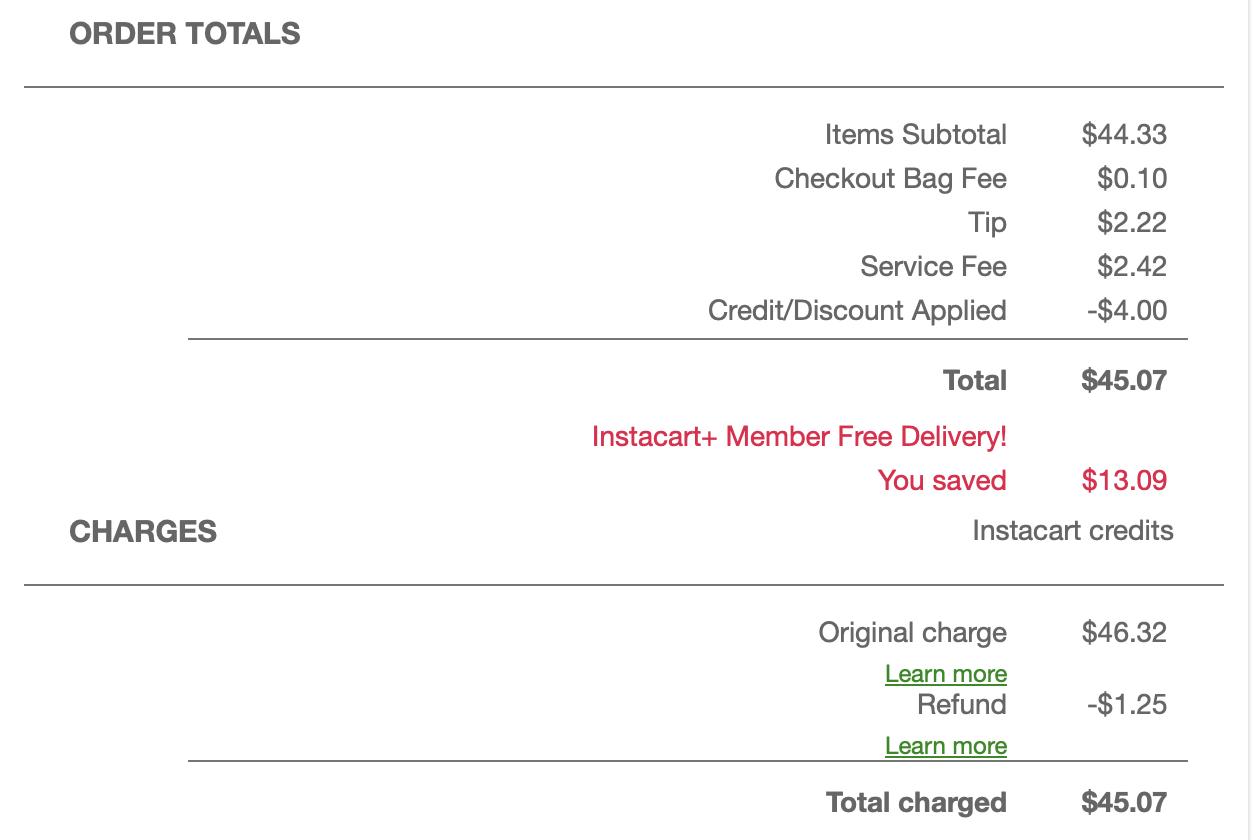This screenshot has height=840, width=1252.
Task: Click the $2.42 service fee amount
Action: pyautogui.click(x=1131, y=267)
